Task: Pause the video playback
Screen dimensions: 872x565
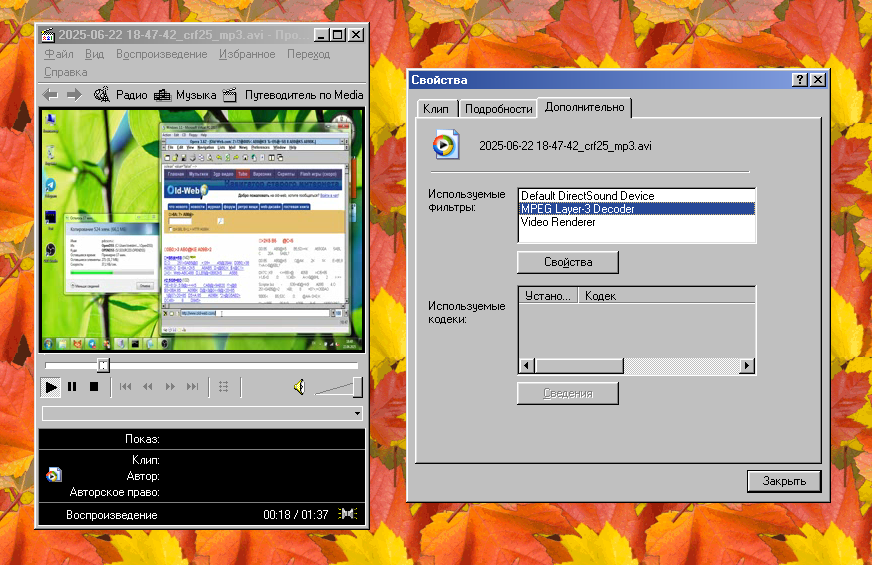Action: [x=72, y=386]
